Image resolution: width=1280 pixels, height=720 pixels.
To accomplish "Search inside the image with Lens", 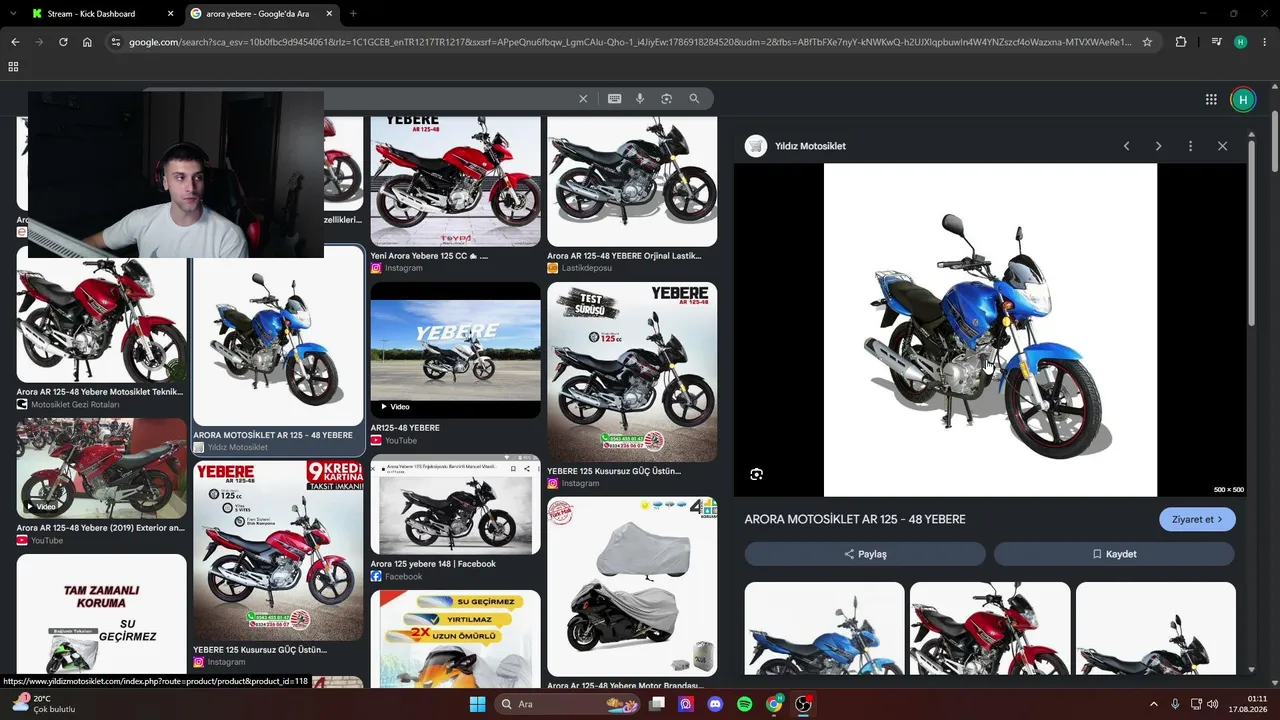I will tap(757, 474).
